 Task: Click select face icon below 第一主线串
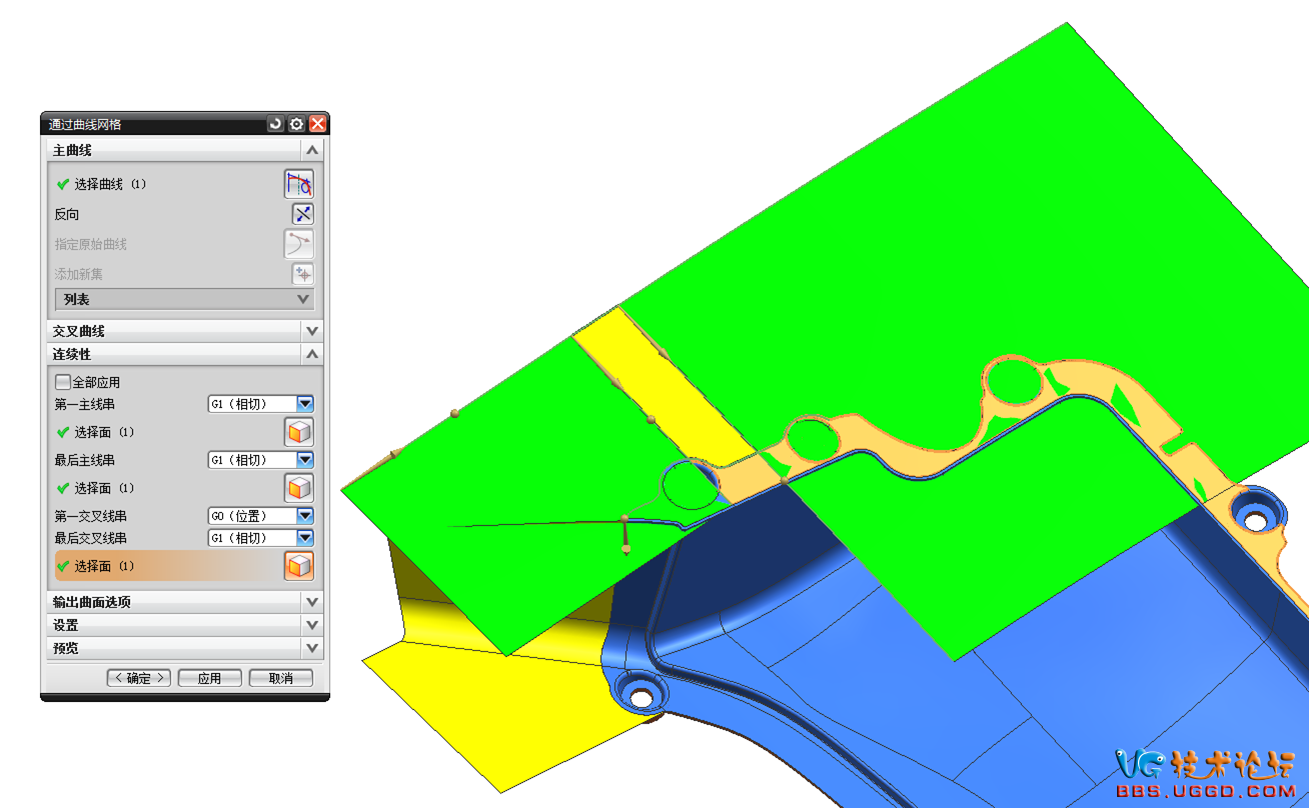click(299, 432)
